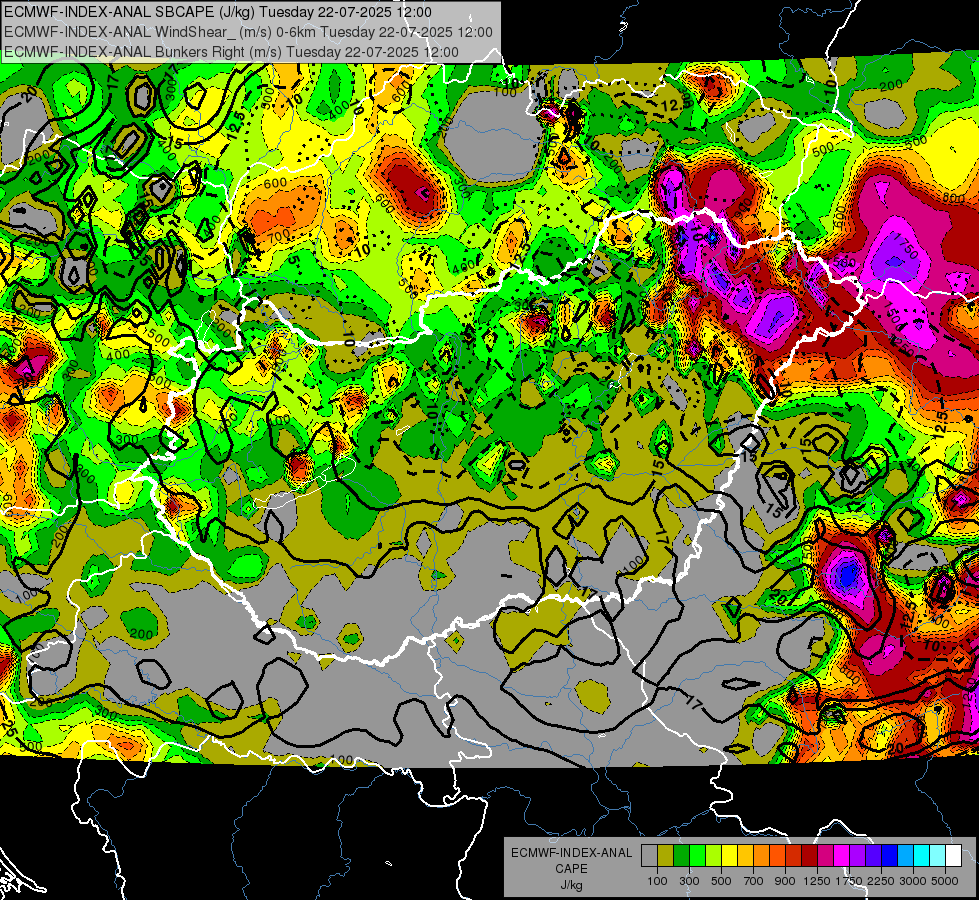Select the gray swatch in CAPE legend
The image size is (979, 900).
tap(649, 855)
